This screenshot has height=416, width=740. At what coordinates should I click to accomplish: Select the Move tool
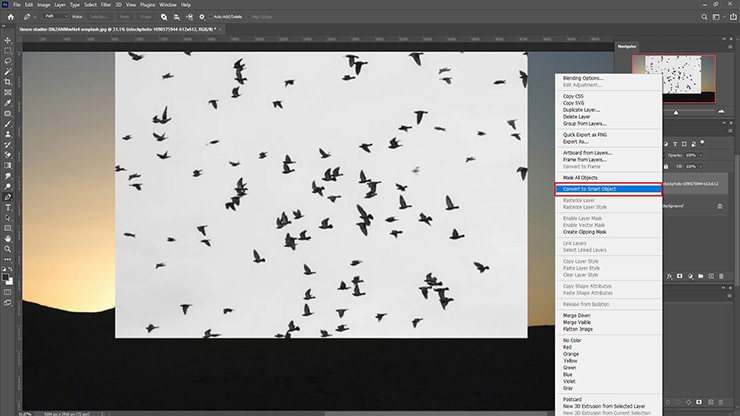click(x=8, y=41)
